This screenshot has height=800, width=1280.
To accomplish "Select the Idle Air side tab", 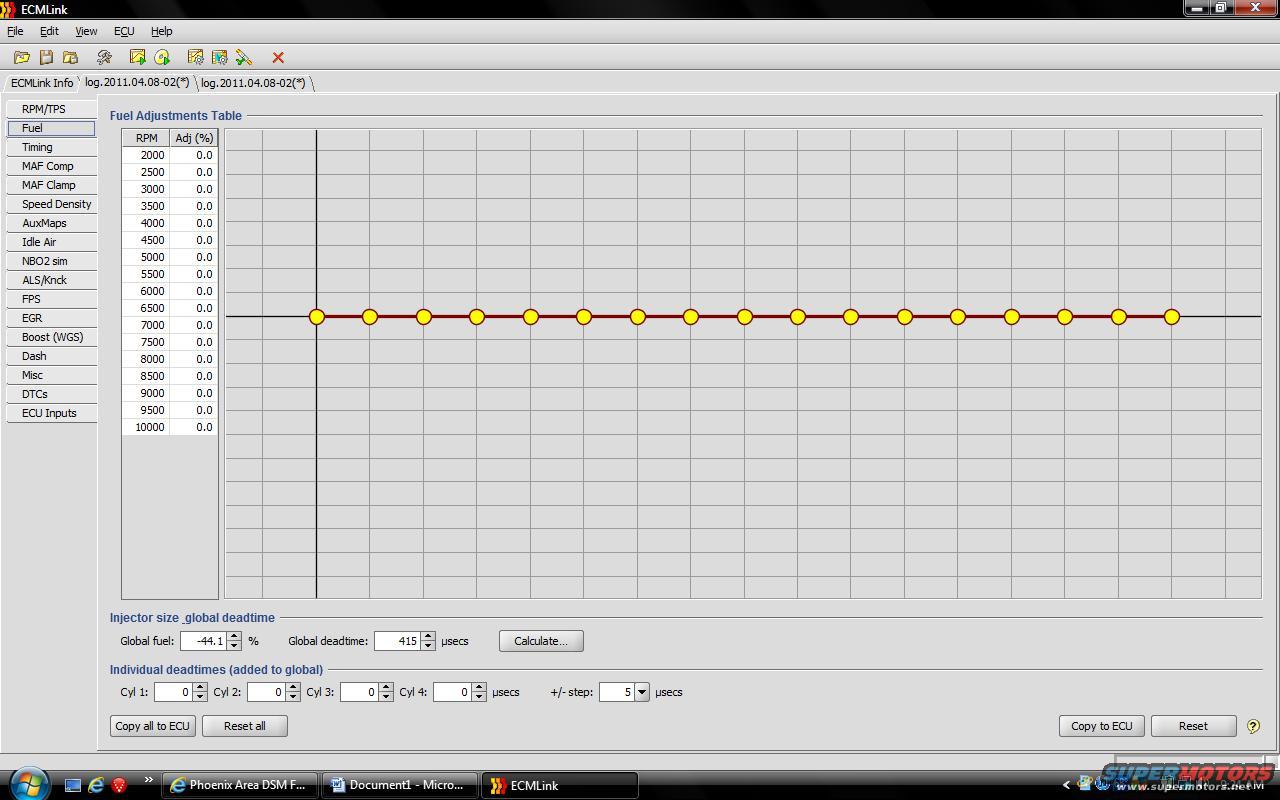I will click(x=51, y=242).
